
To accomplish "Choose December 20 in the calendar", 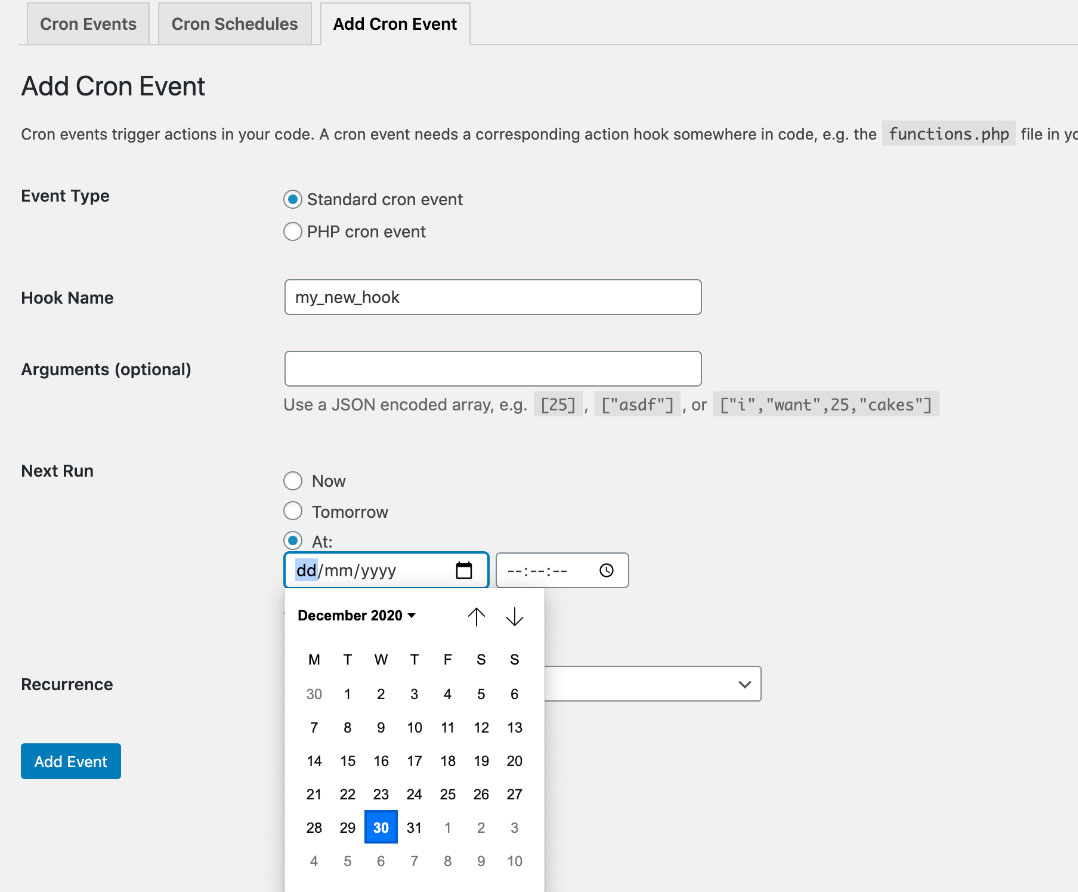I will click(x=514, y=761).
